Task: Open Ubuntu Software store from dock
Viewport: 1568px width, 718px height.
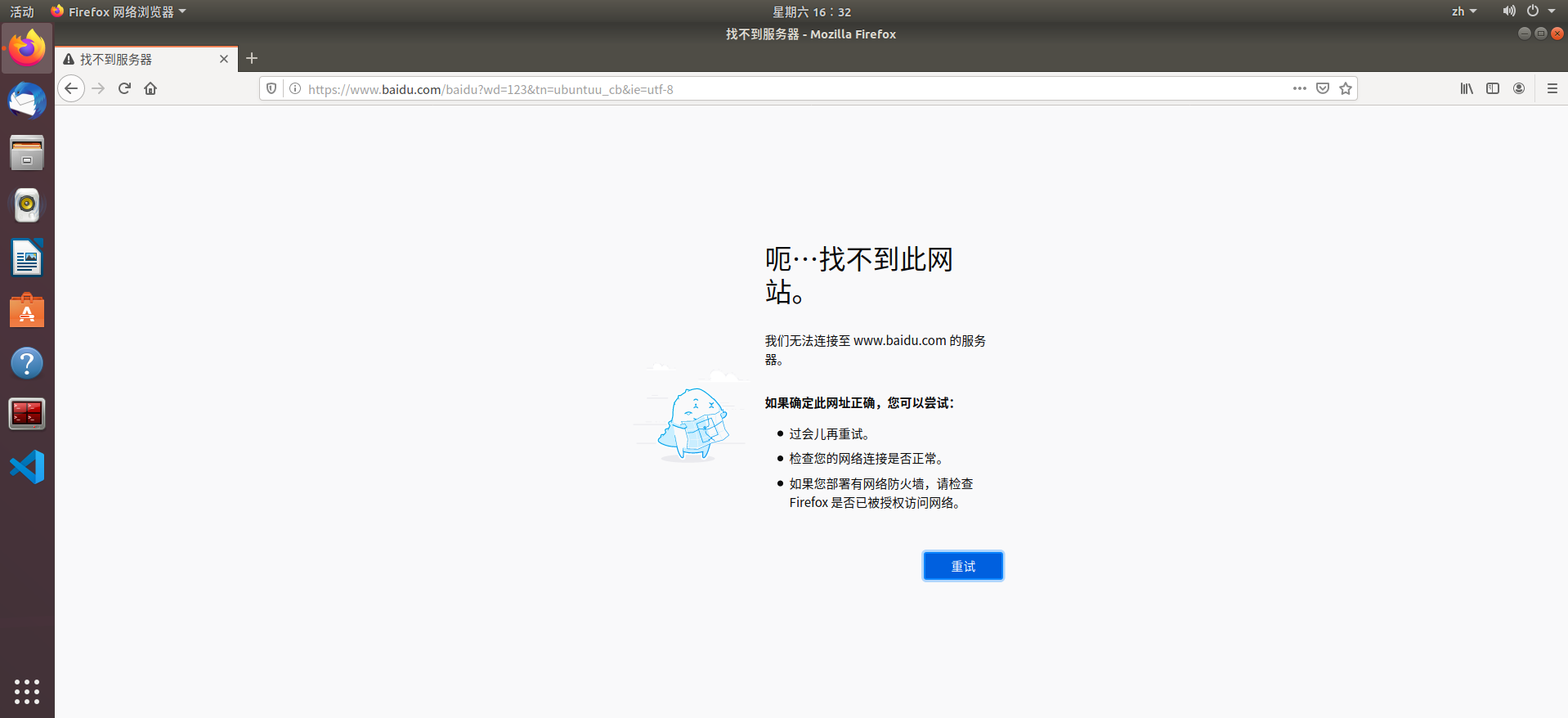Action: 27,310
